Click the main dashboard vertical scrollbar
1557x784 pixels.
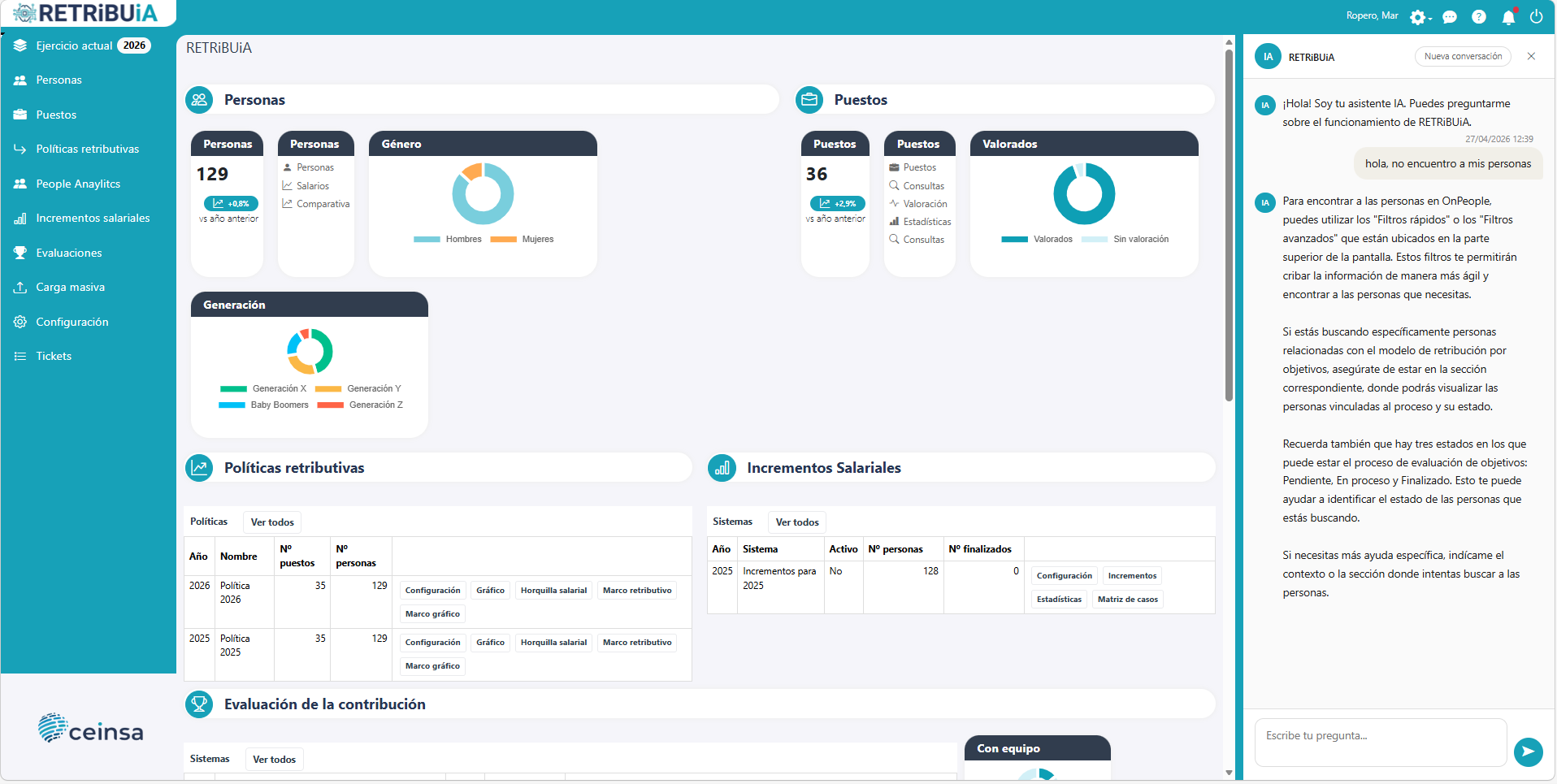pyautogui.click(x=1229, y=226)
